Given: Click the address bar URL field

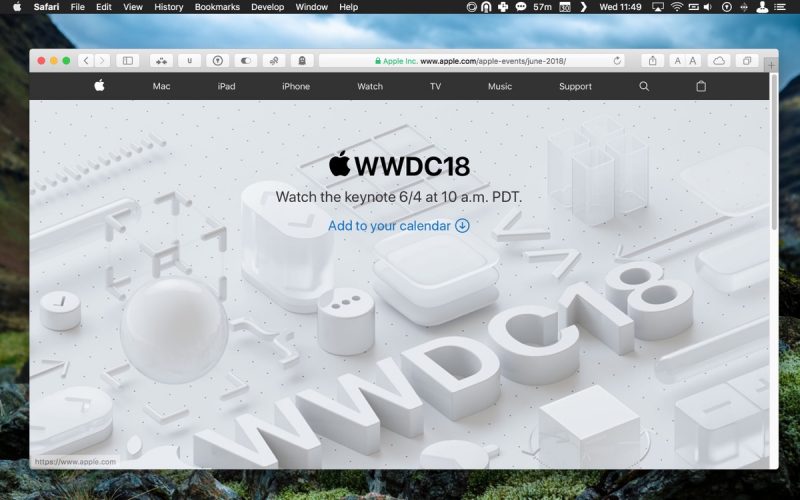Looking at the screenshot, I should click(x=472, y=61).
